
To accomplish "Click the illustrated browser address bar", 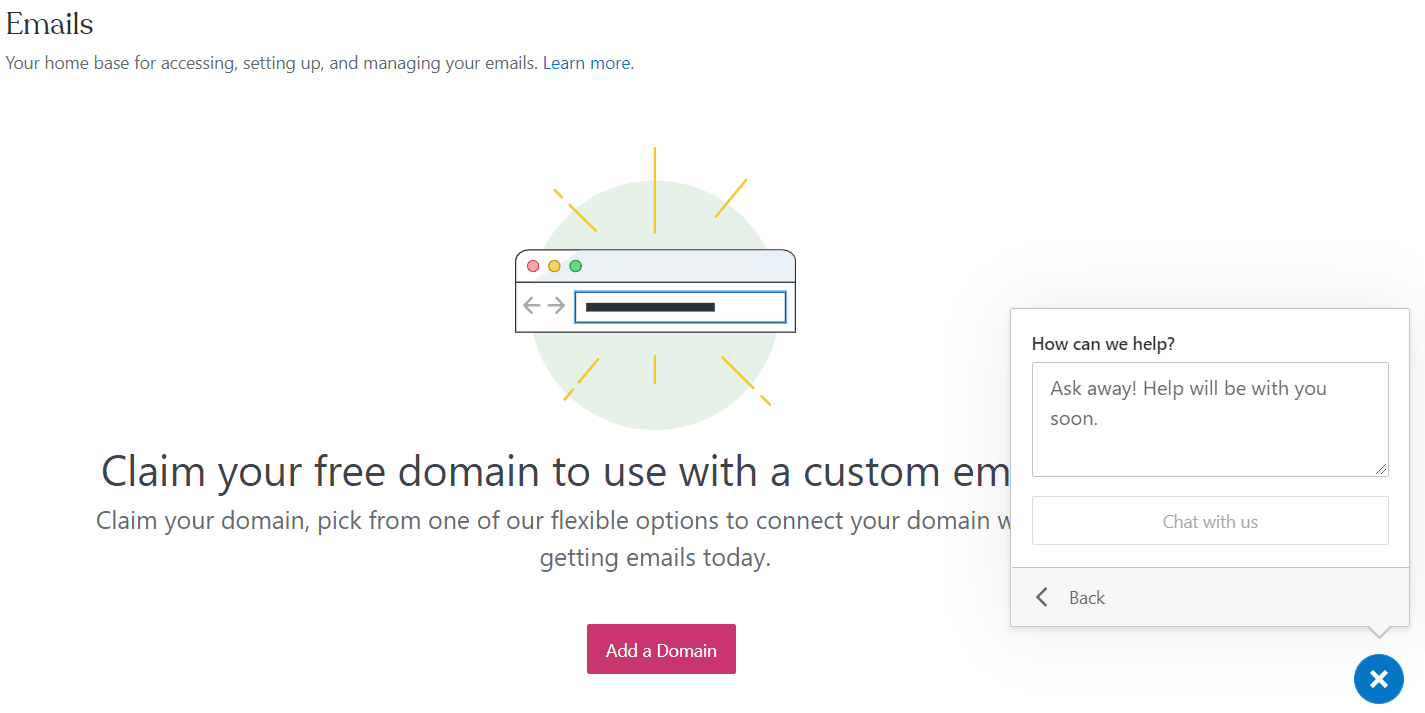I will [x=681, y=306].
